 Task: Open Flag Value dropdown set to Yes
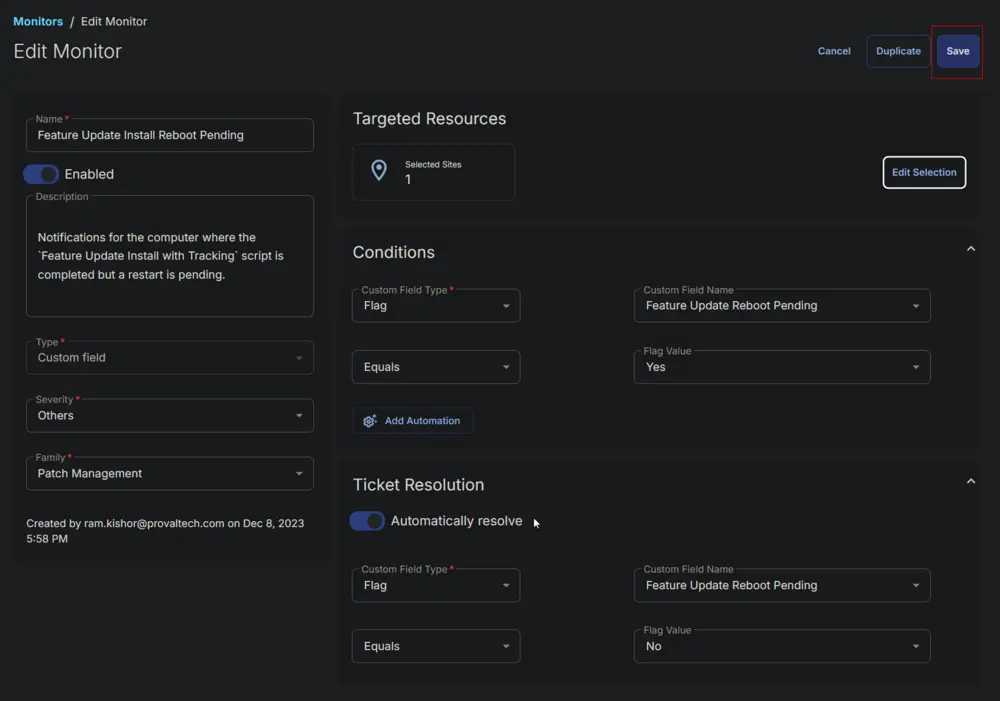click(x=782, y=367)
